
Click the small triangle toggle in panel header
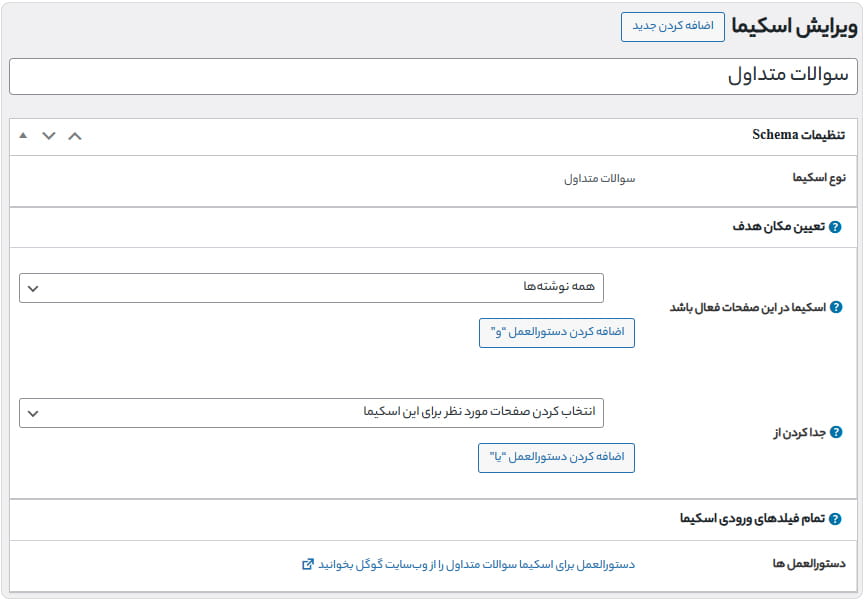point(23,135)
